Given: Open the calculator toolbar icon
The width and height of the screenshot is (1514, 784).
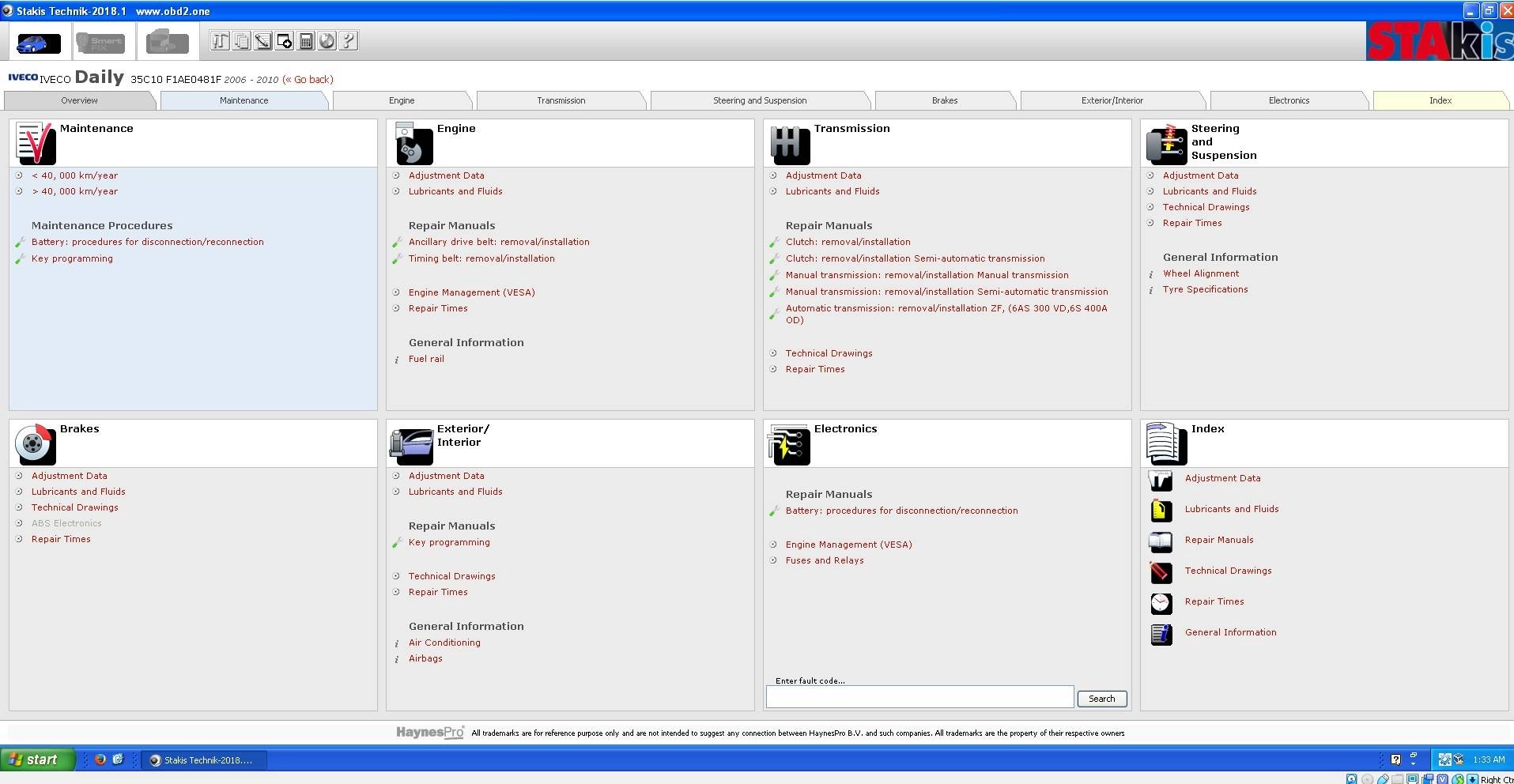Looking at the screenshot, I should (x=305, y=41).
